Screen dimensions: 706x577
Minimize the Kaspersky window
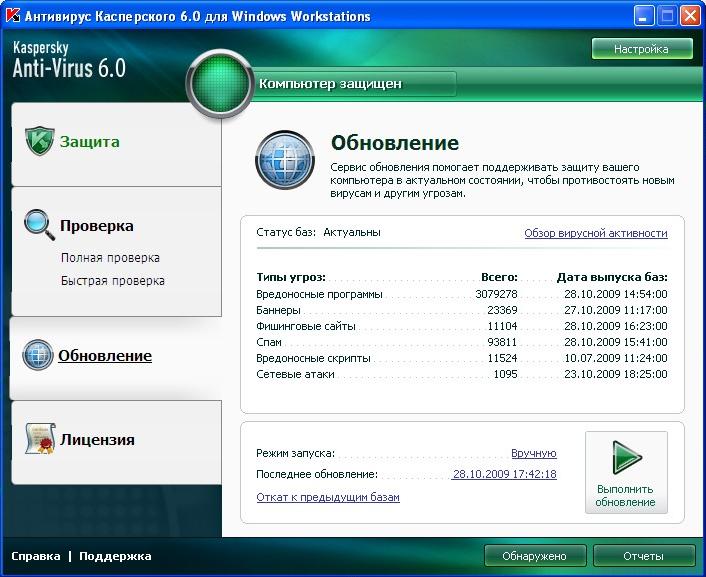[x=644, y=16]
